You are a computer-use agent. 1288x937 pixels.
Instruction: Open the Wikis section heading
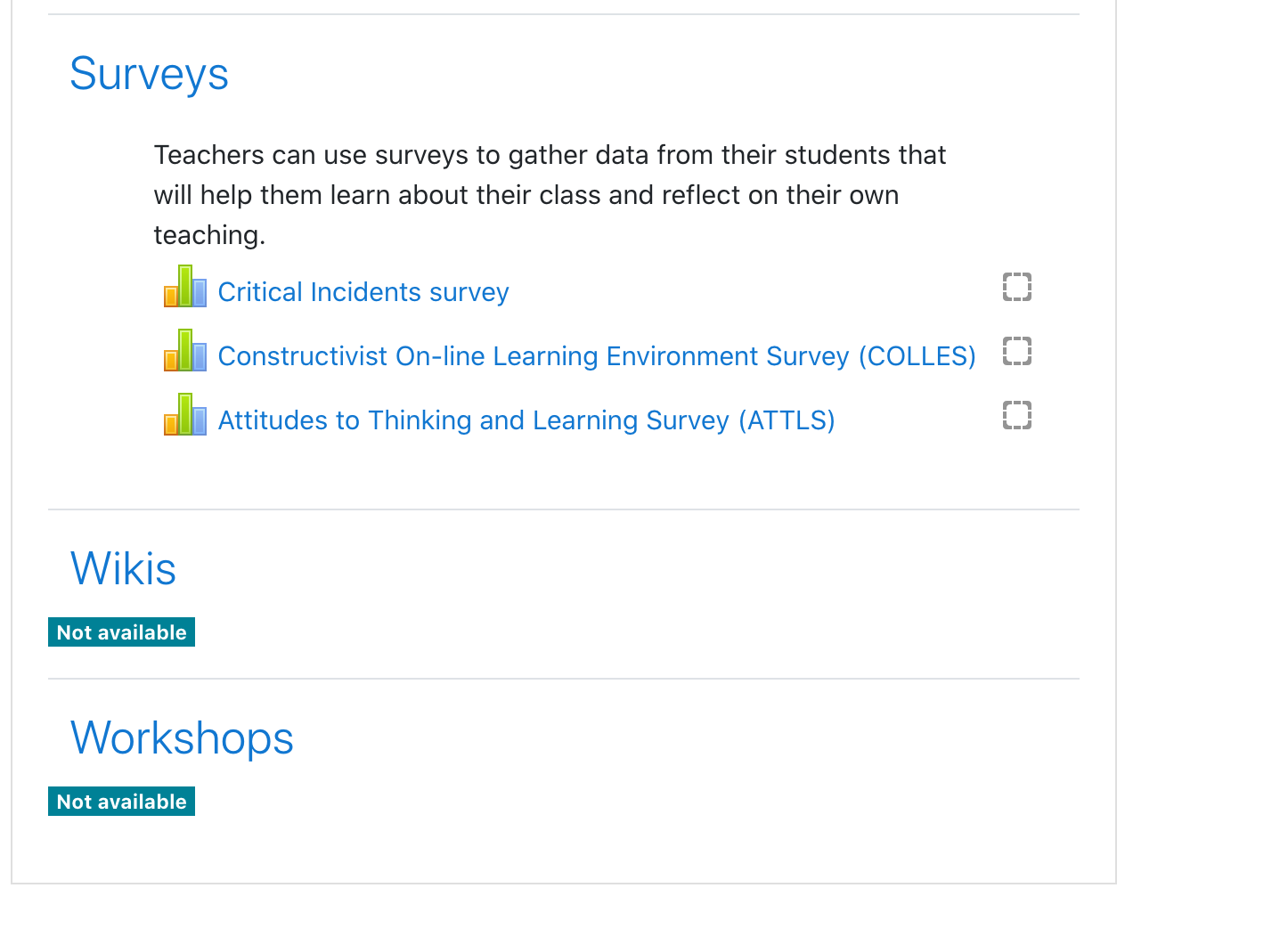tap(124, 568)
